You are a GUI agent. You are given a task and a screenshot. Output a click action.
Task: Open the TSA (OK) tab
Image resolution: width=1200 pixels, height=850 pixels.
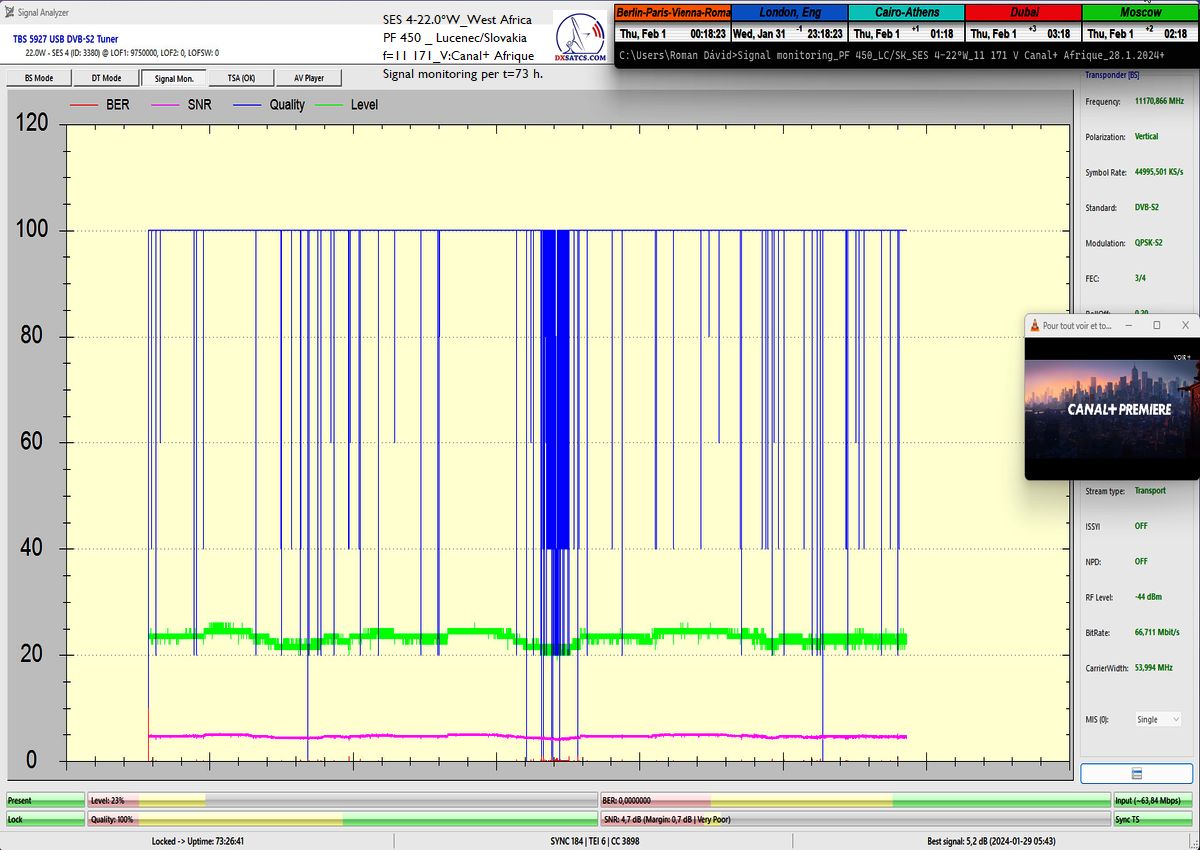click(x=241, y=78)
